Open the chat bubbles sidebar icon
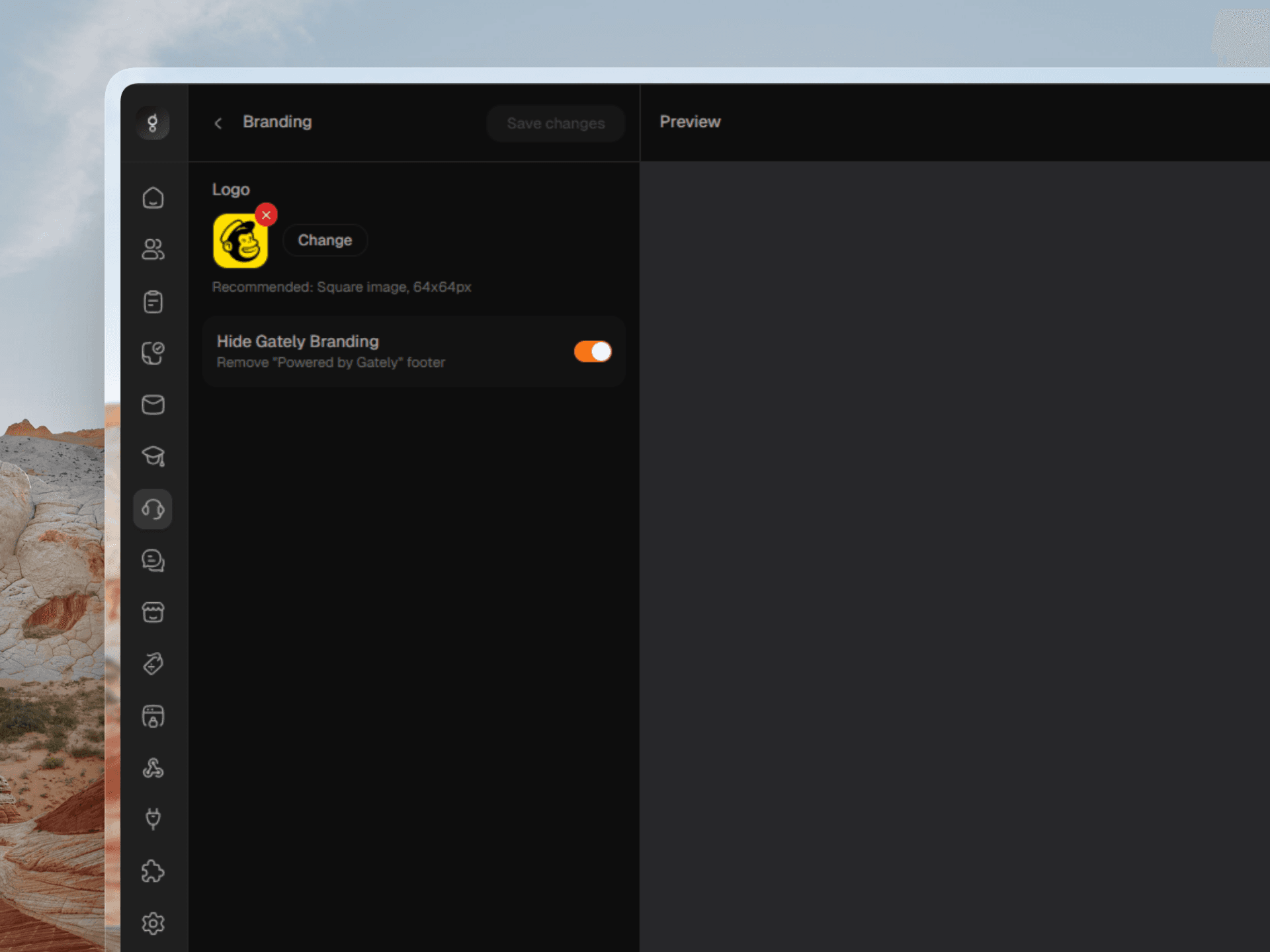The height and width of the screenshot is (952, 1270). pyautogui.click(x=153, y=561)
